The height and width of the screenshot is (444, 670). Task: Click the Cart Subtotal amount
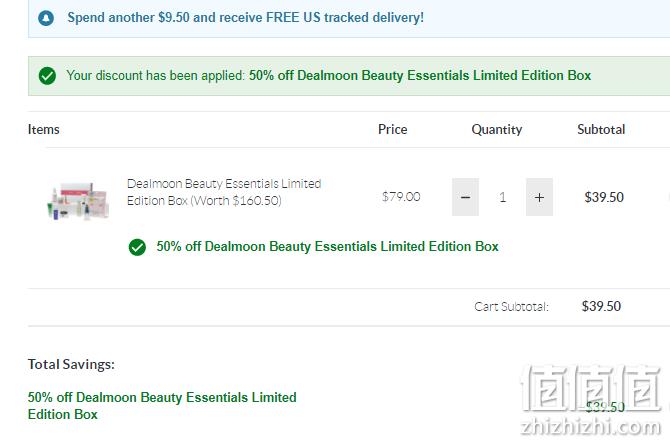pos(601,306)
